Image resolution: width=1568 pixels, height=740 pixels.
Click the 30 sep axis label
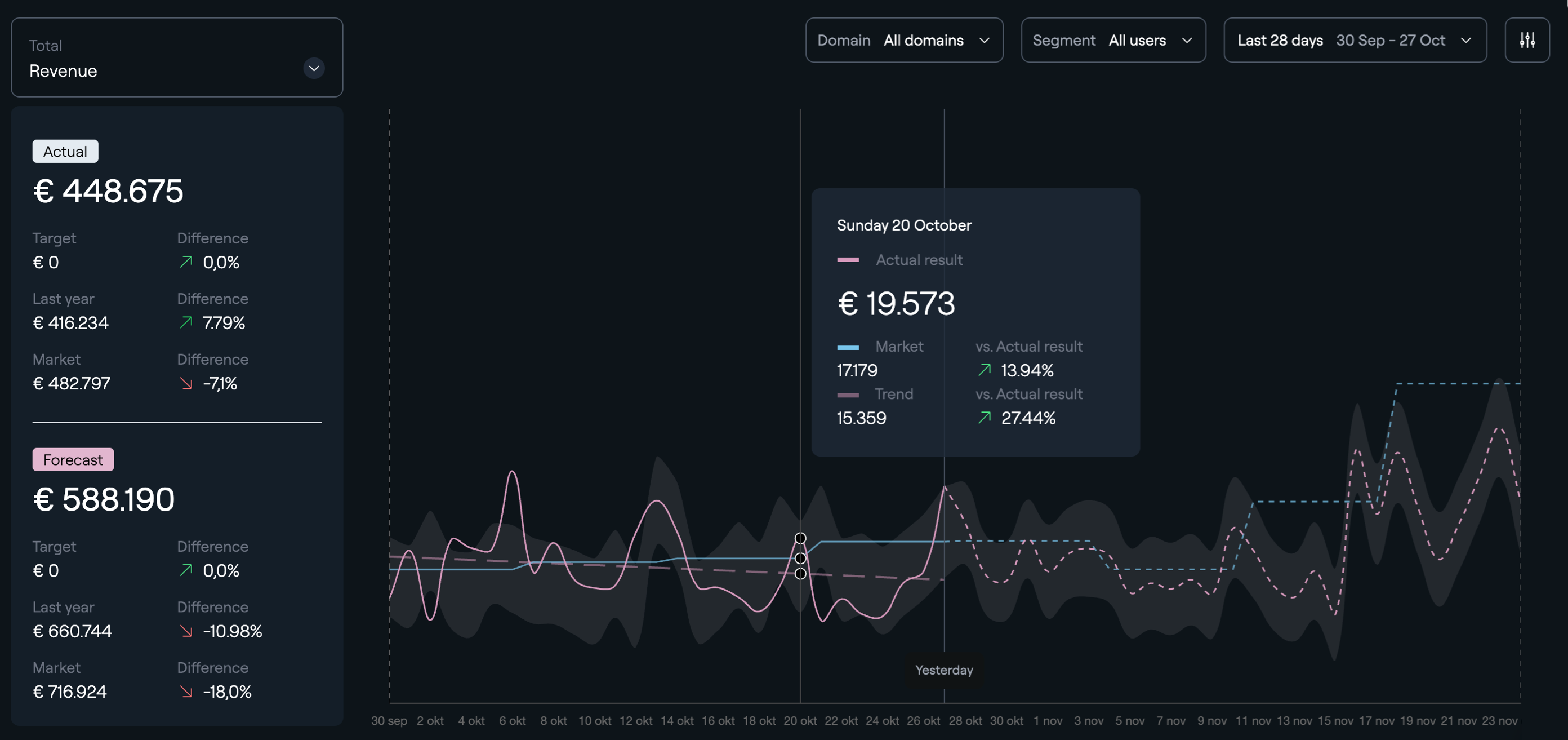(x=389, y=720)
